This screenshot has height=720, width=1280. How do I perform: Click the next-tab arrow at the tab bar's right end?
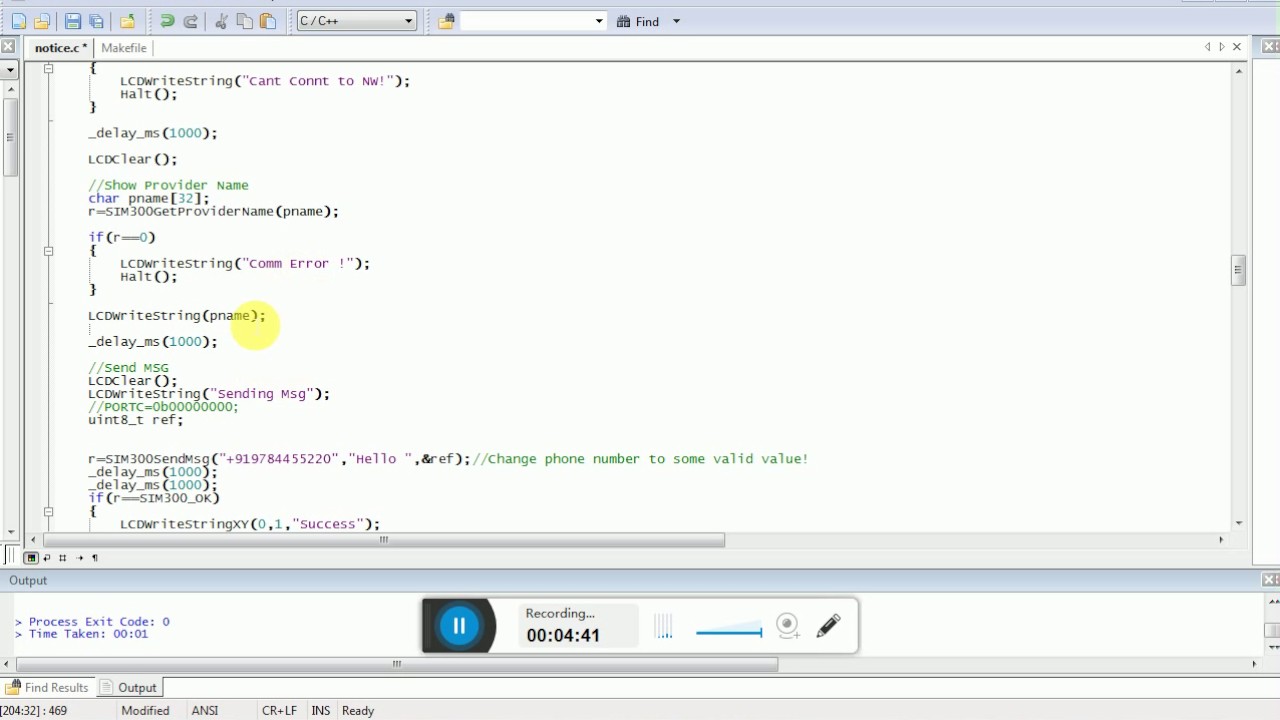1221,47
